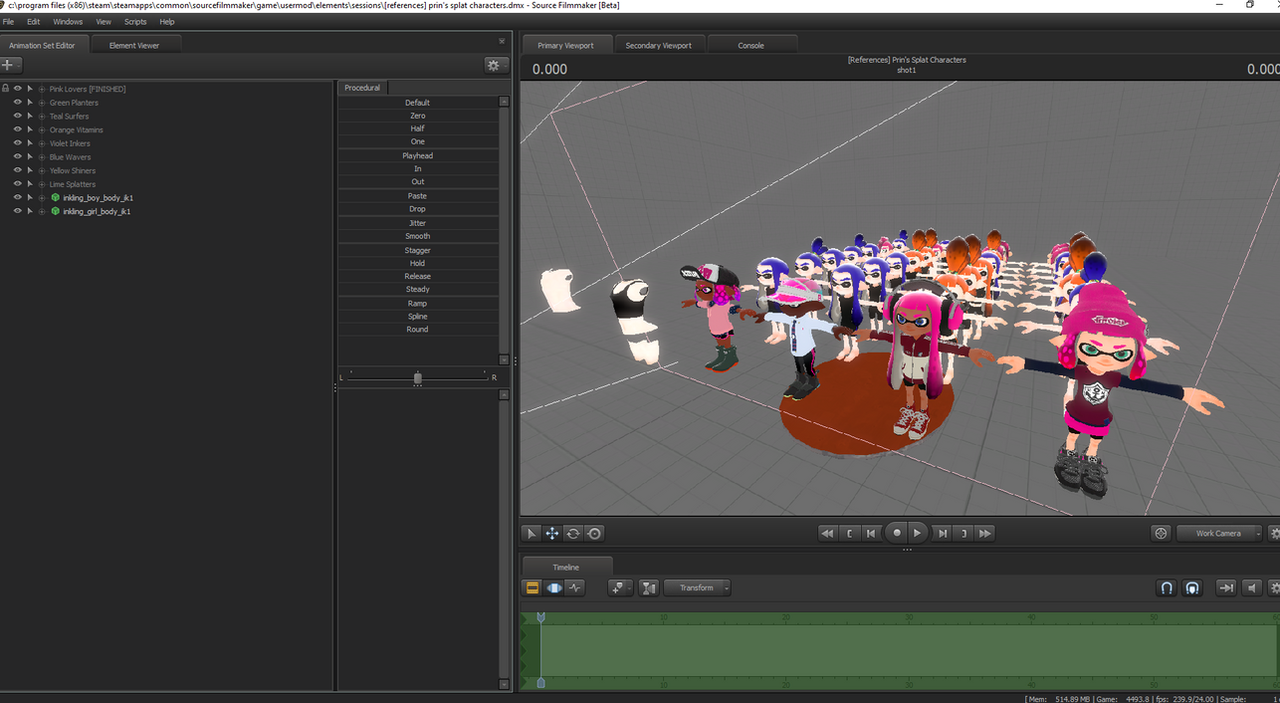The image size is (1280, 703).
Task: Switch timeline to Clip Editor mode
Action: tap(533, 588)
